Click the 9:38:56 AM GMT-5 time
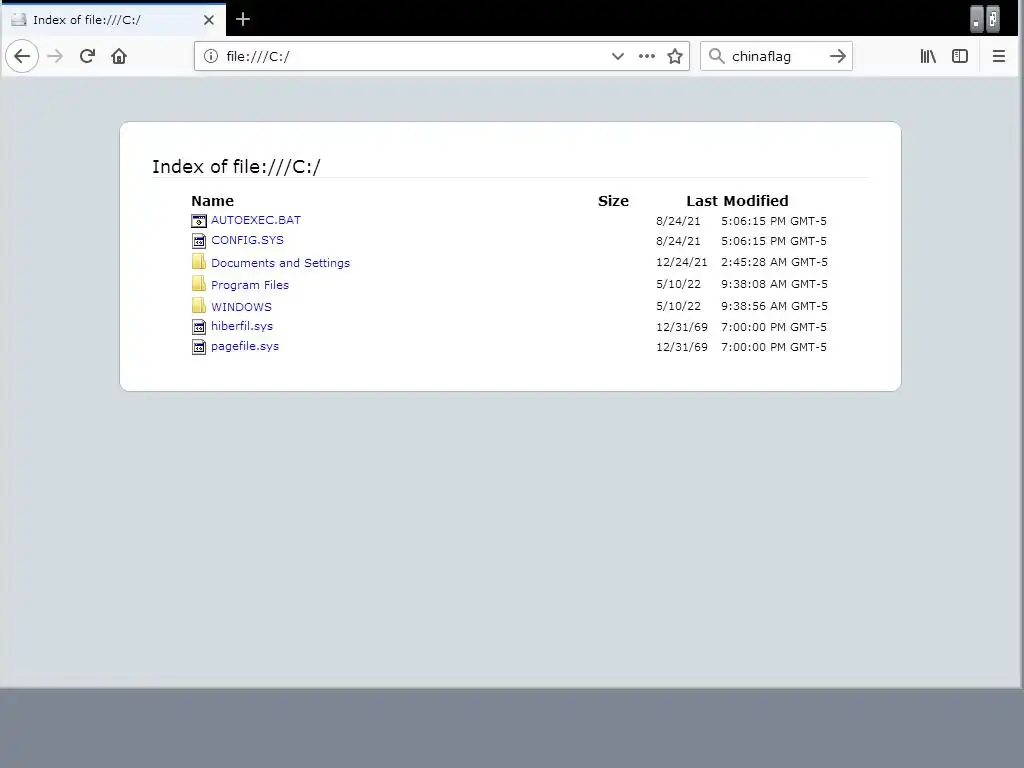Image resolution: width=1024 pixels, height=768 pixels. [774, 306]
